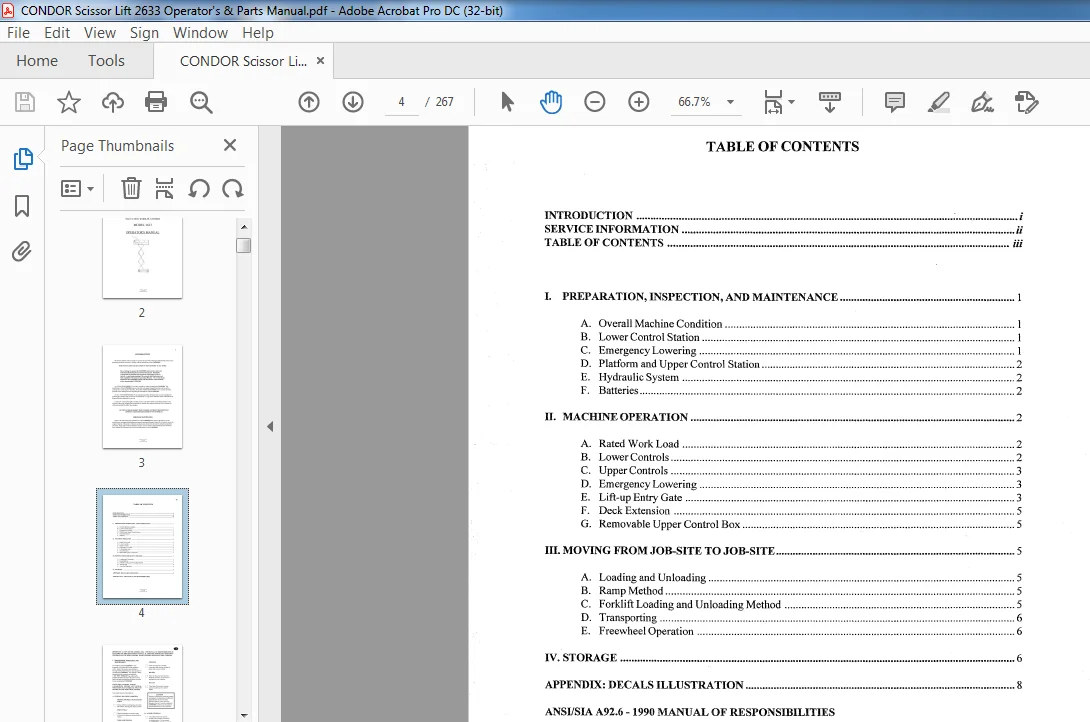
Task: Rotate page counterclockwise
Action: pos(199,188)
